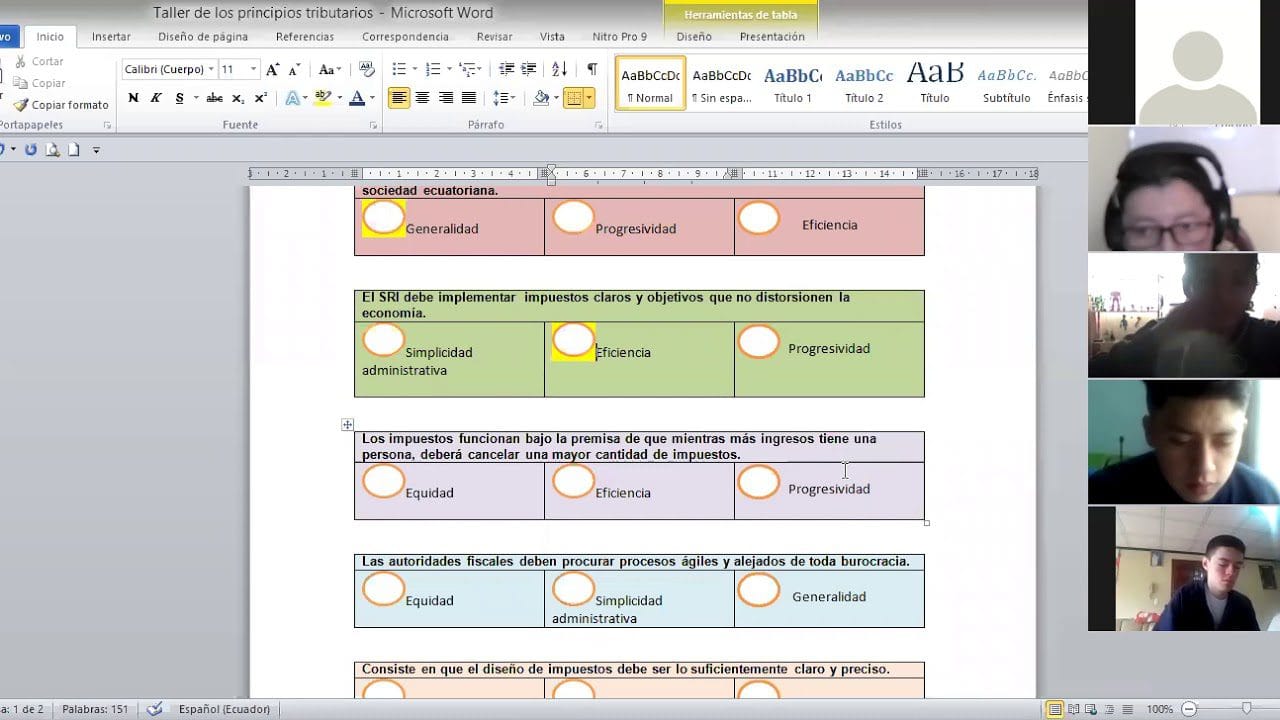The width and height of the screenshot is (1280, 720).
Task: Open the bullet list dropdown arrow
Action: [x=415, y=69]
